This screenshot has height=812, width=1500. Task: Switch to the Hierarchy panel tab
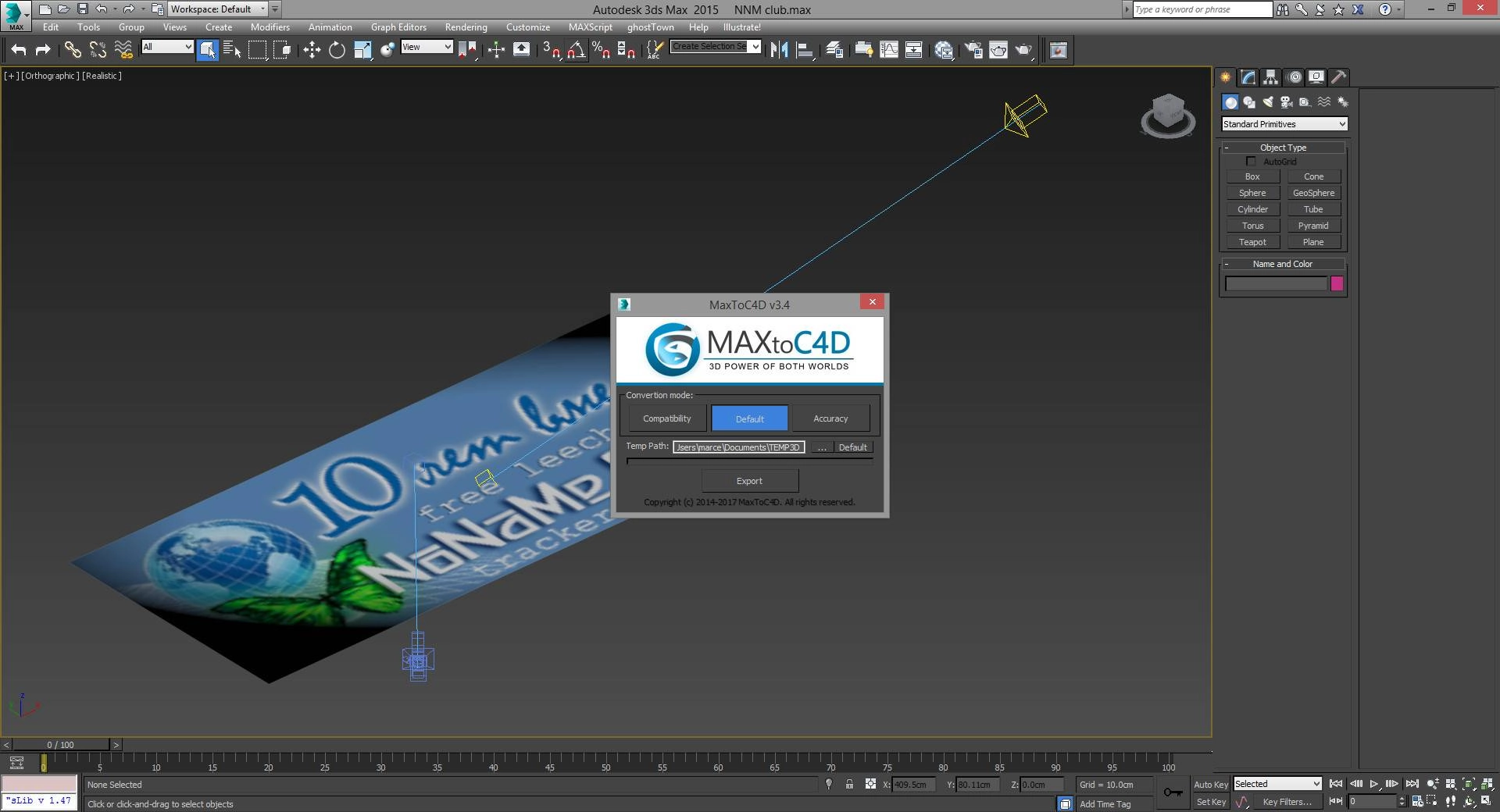[x=1271, y=77]
